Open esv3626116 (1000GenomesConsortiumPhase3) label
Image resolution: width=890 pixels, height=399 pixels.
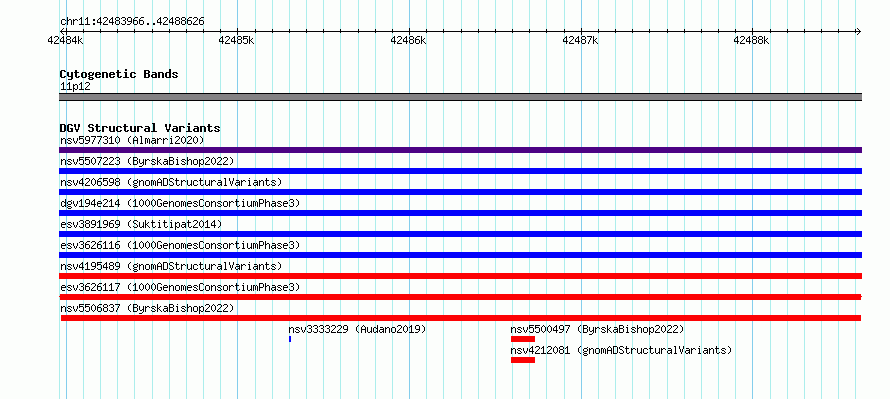[180, 245]
